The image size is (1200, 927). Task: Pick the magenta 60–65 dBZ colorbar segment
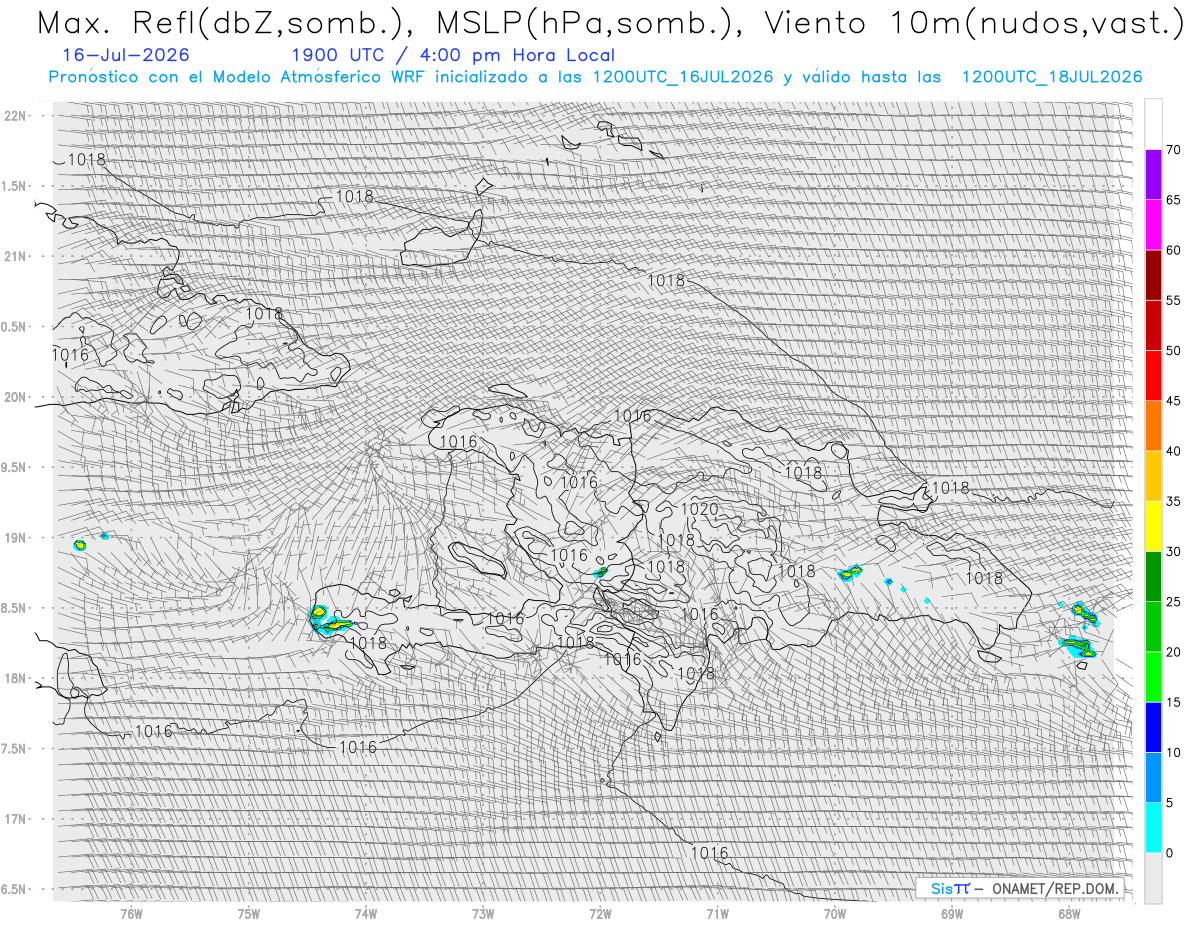(x=1153, y=225)
